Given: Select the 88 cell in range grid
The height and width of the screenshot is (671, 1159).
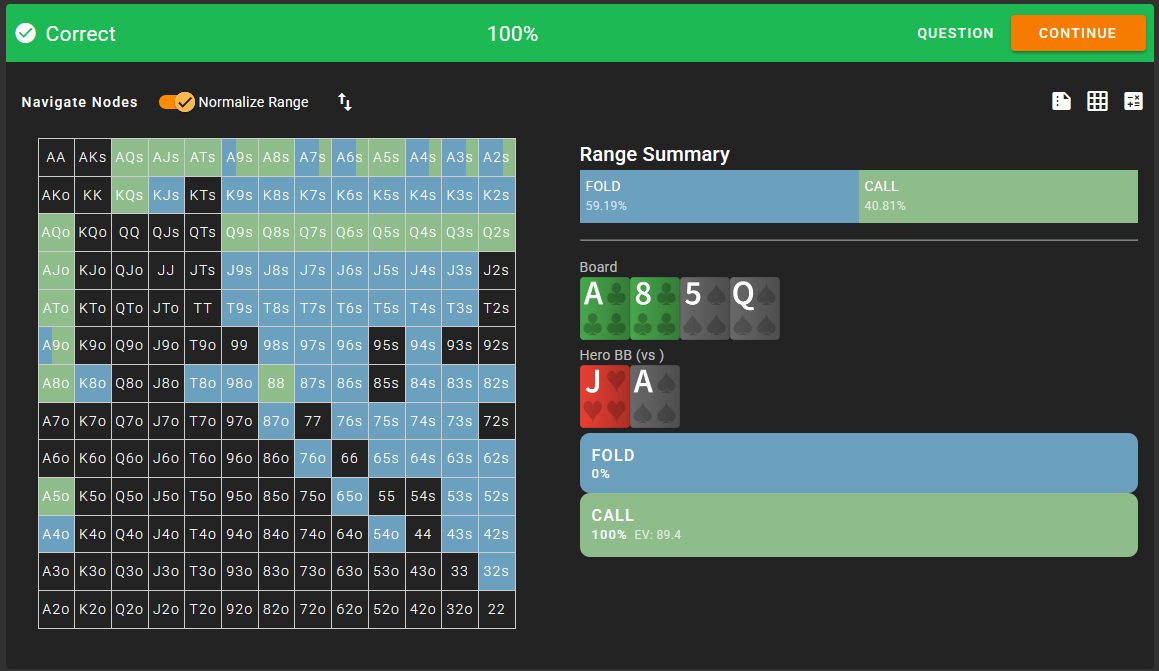Looking at the screenshot, I should (x=276, y=384).
